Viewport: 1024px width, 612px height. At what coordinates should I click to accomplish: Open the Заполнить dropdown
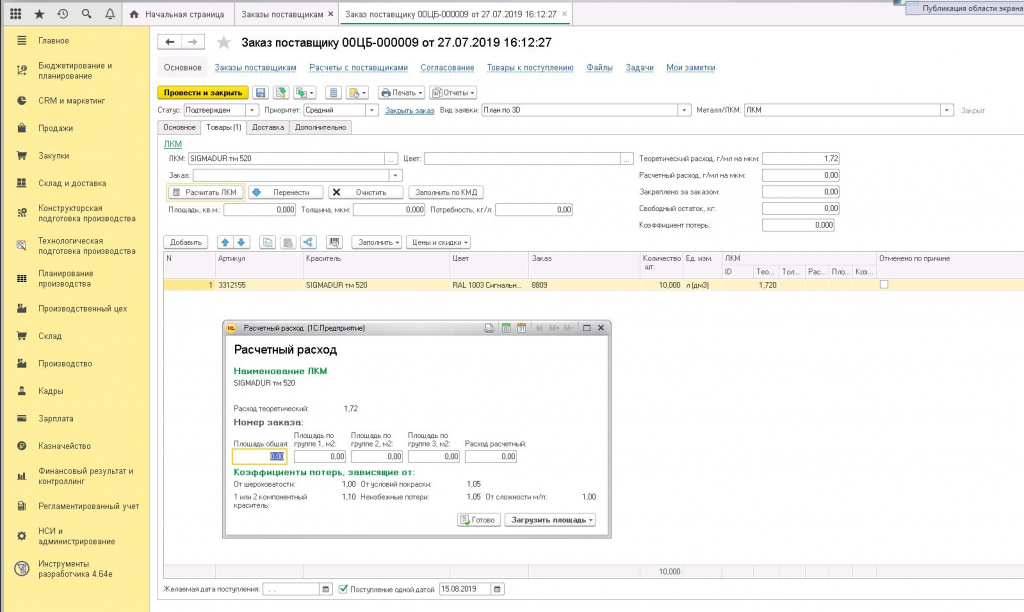(x=377, y=242)
